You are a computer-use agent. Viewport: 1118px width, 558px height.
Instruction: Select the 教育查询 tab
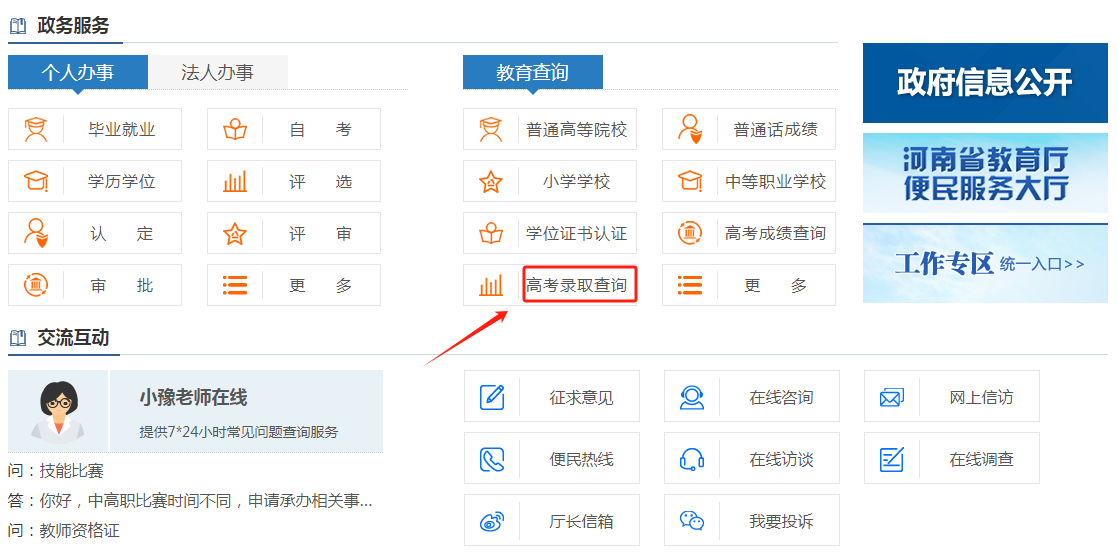[x=533, y=72]
